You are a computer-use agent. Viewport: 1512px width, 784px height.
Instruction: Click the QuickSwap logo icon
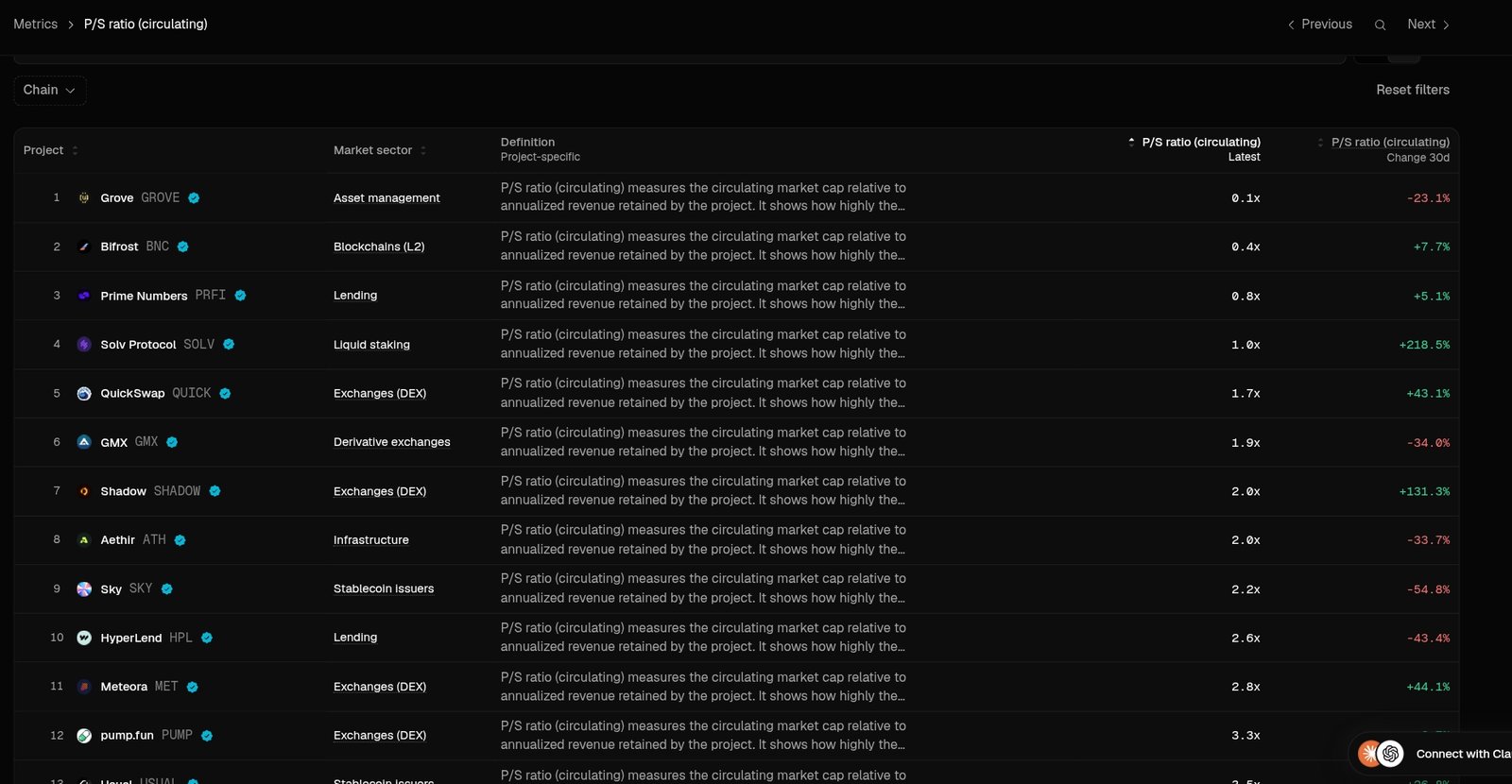point(84,394)
